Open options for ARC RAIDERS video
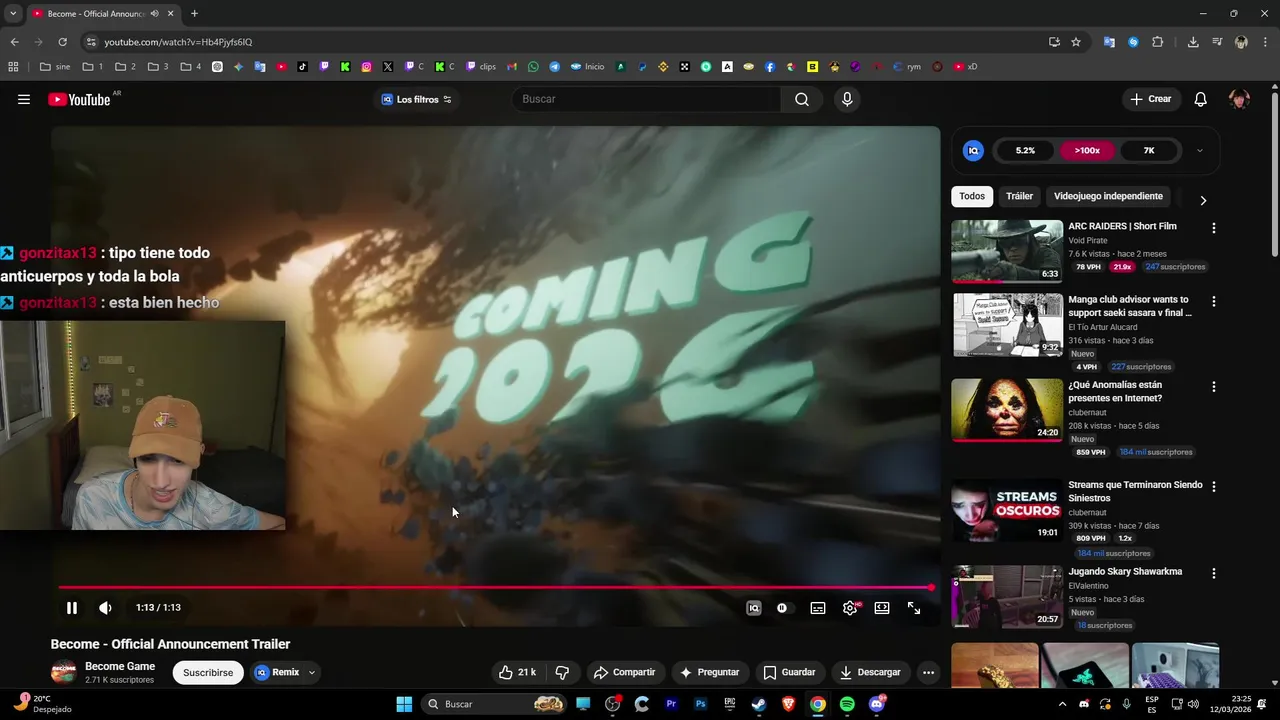 (1214, 228)
